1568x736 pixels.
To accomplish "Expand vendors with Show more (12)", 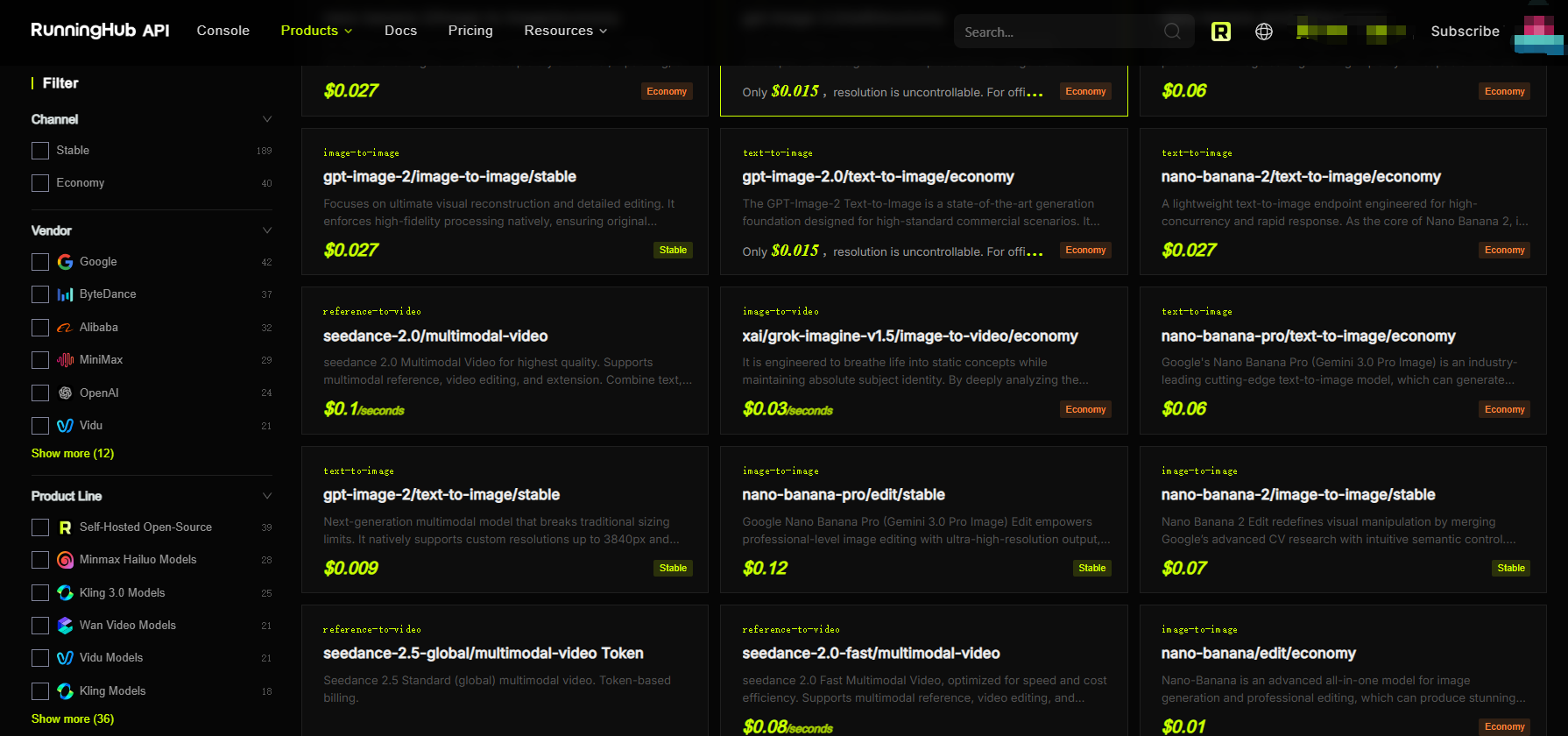I will click(x=73, y=454).
